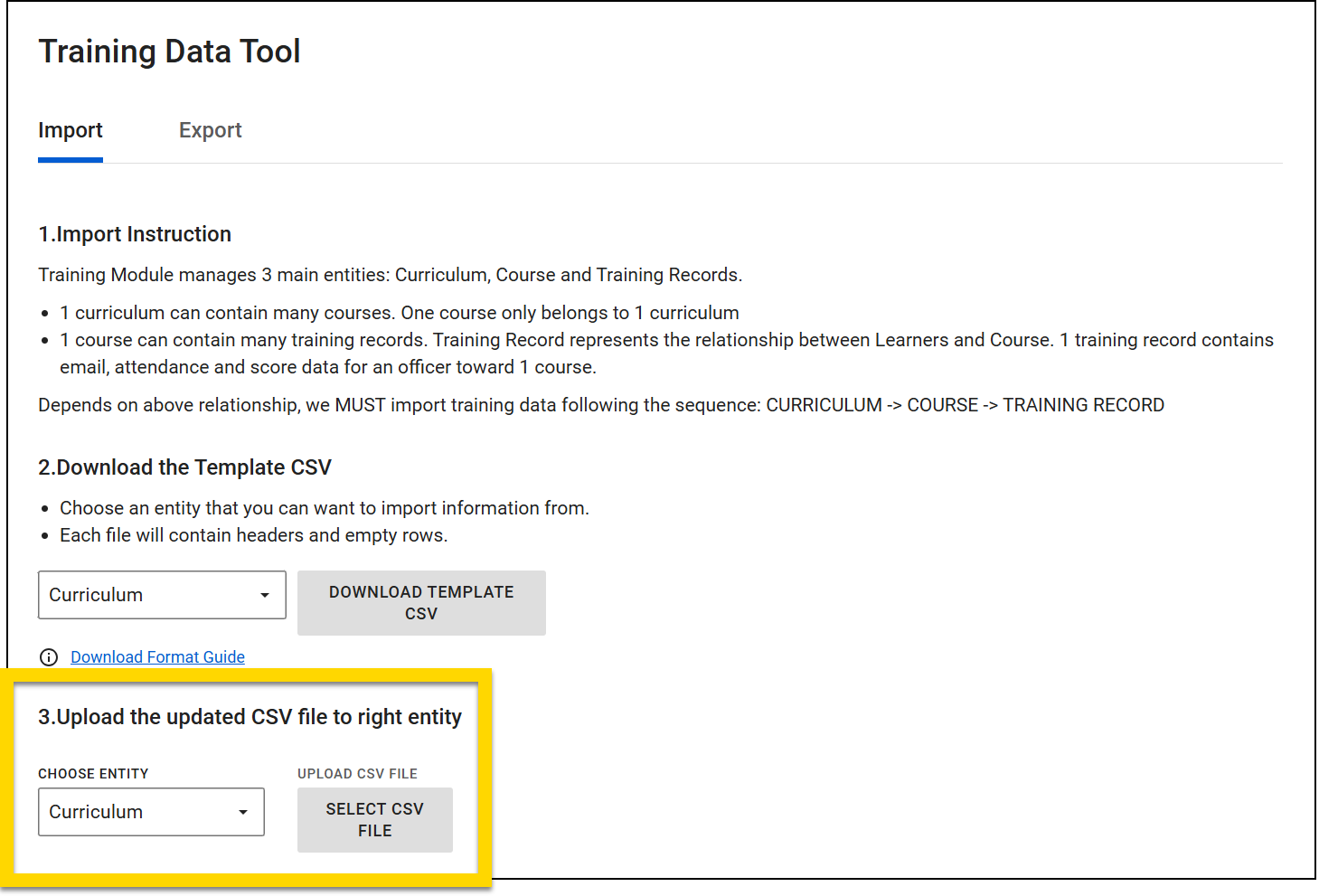Expand the chevron on the Choose Entity selector
This screenshot has height=896, width=1319.
click(242, 812)
